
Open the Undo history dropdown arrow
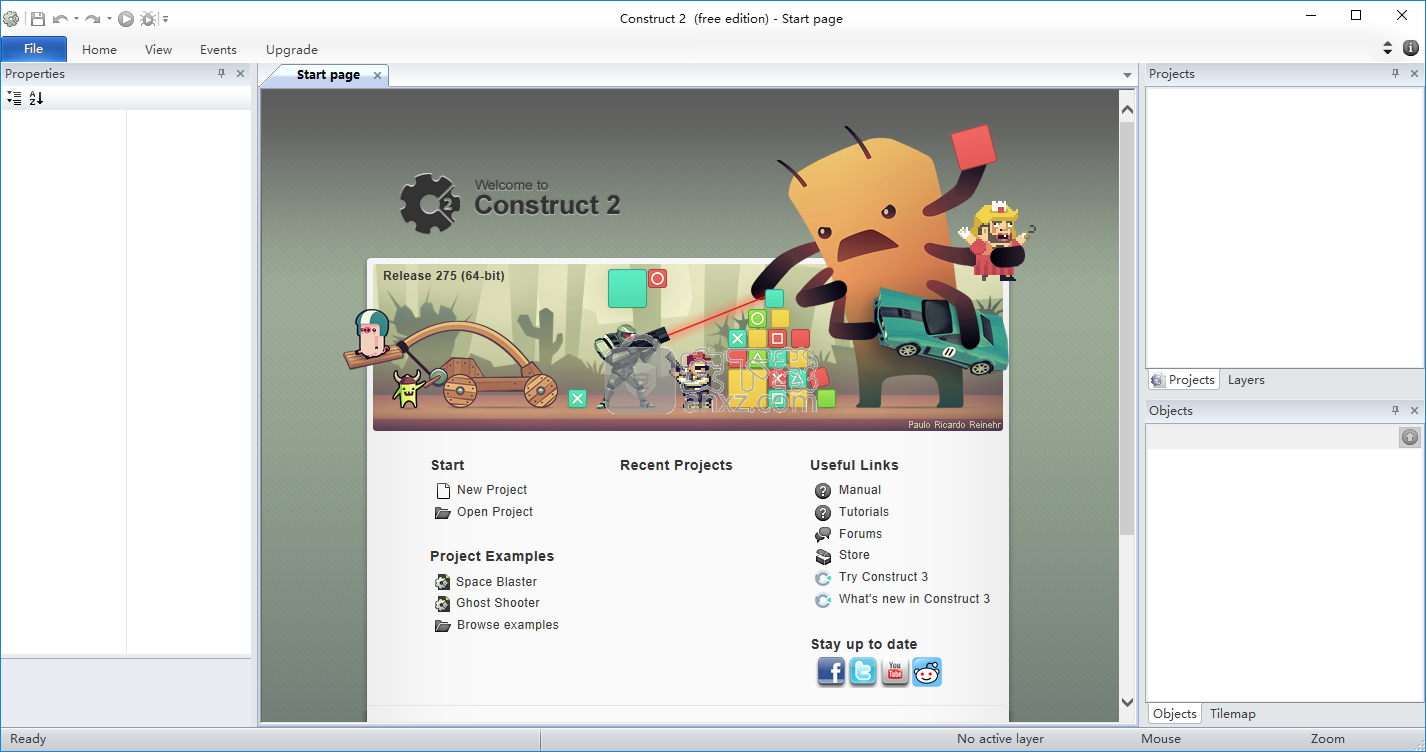coord(76,19)
